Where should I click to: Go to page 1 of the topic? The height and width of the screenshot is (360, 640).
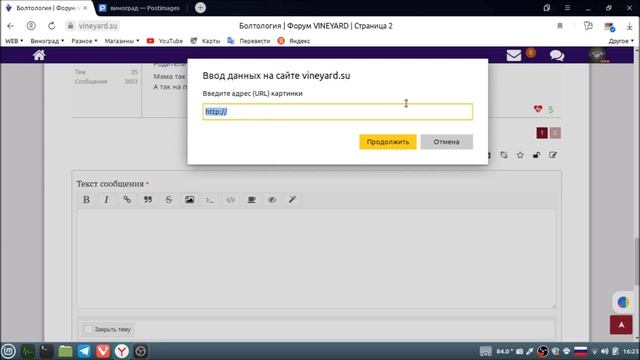pyautogui.click(x=542, y=133)
